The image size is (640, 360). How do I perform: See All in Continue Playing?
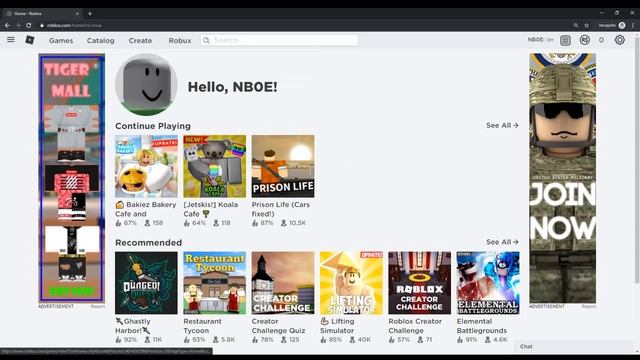tap(502, 125)
